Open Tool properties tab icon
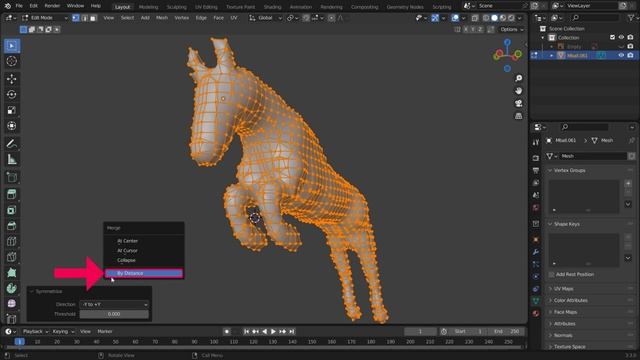Viewport: 640px width, 360px height. click(x=536, y=142)
